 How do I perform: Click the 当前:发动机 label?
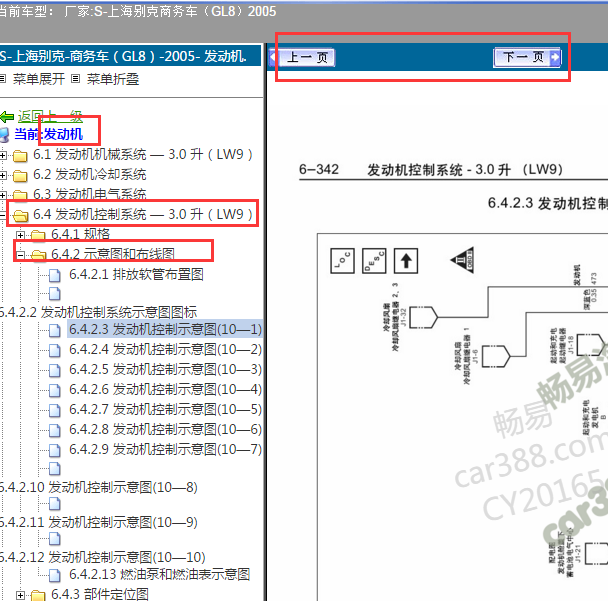coord(48,134)
